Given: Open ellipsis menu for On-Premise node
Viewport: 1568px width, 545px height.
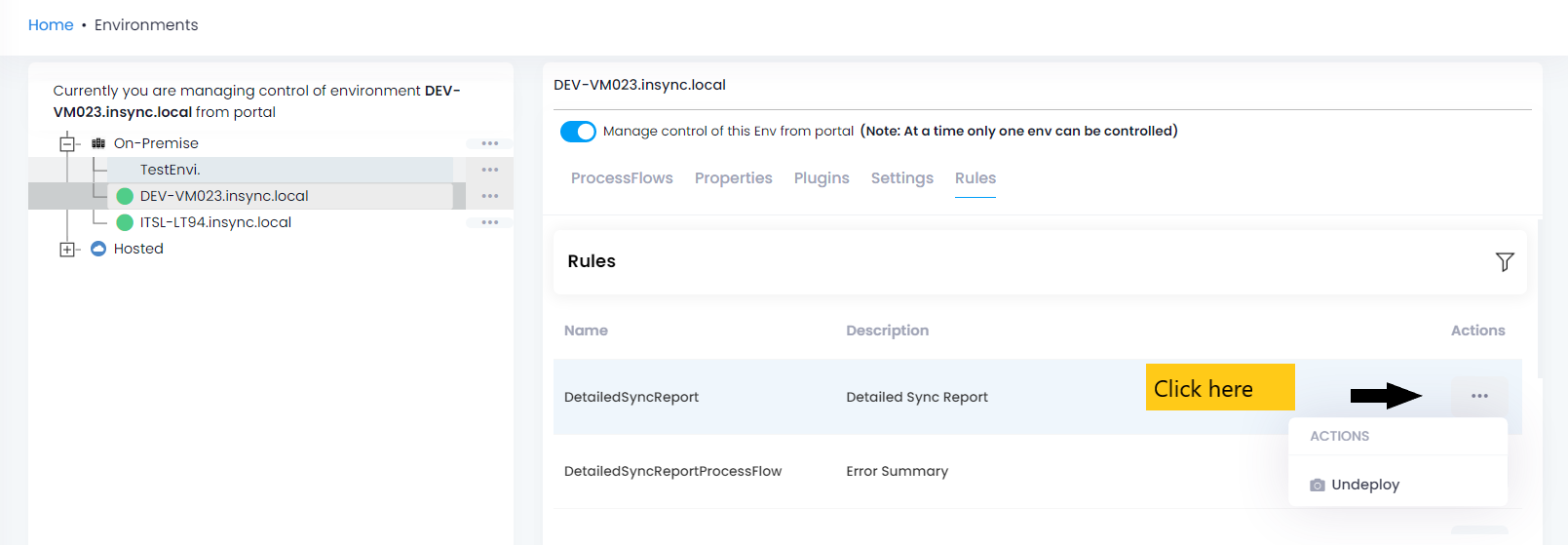Looking at the screenshot, I should [489, 143].
